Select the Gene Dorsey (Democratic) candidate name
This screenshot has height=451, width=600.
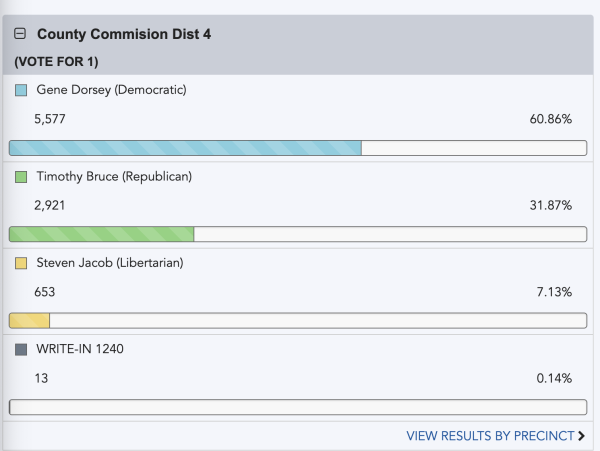pos(111,90)
